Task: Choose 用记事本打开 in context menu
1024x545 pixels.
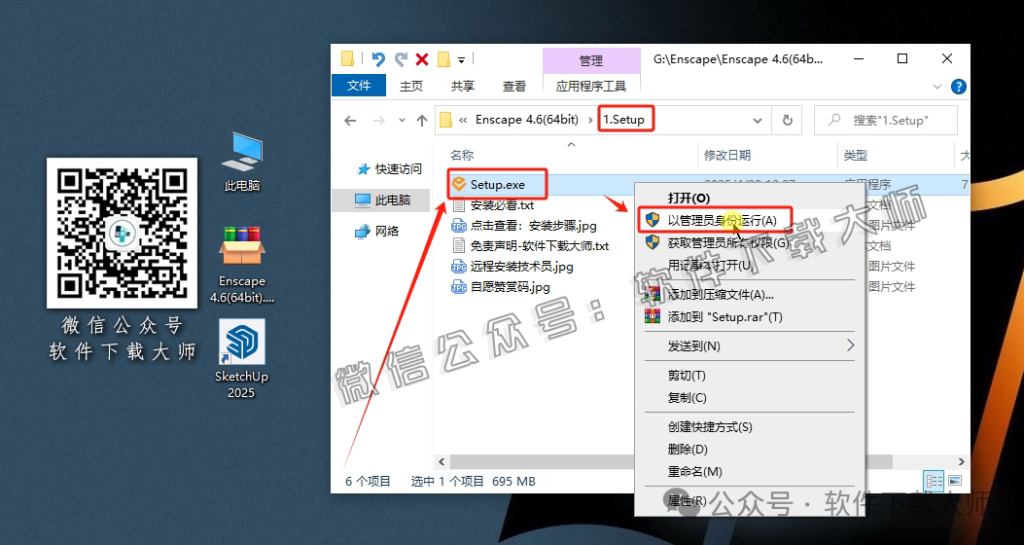Action: click(750, 264)
